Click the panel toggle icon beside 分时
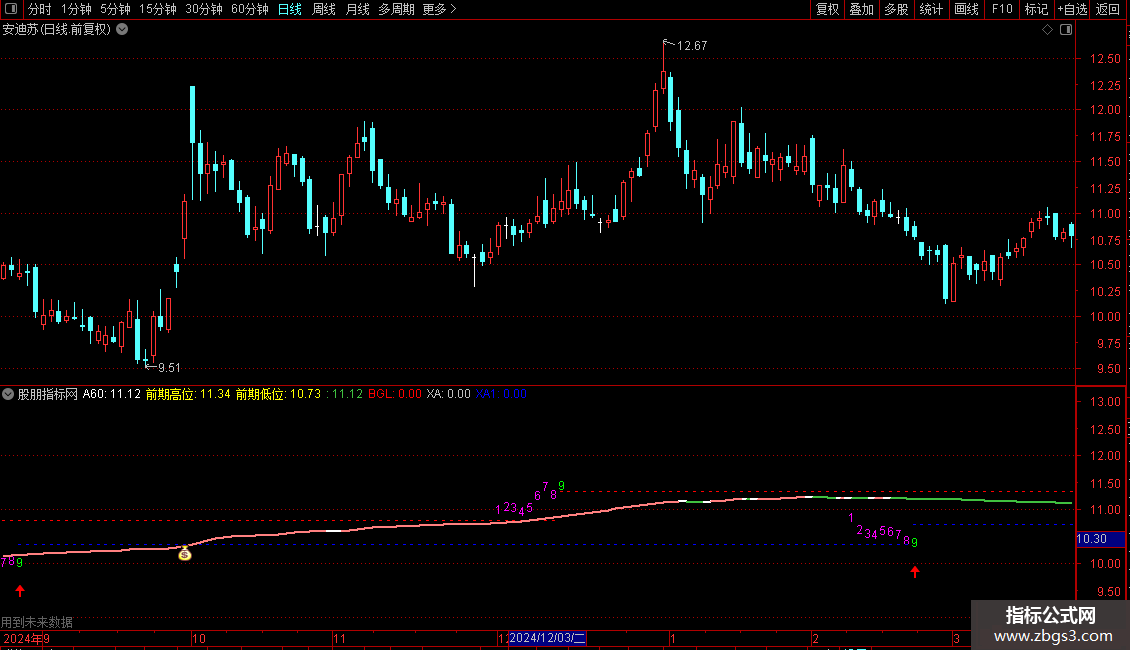Image resolution: width=1130 pixels, height=650 pixels. (11, 9)
